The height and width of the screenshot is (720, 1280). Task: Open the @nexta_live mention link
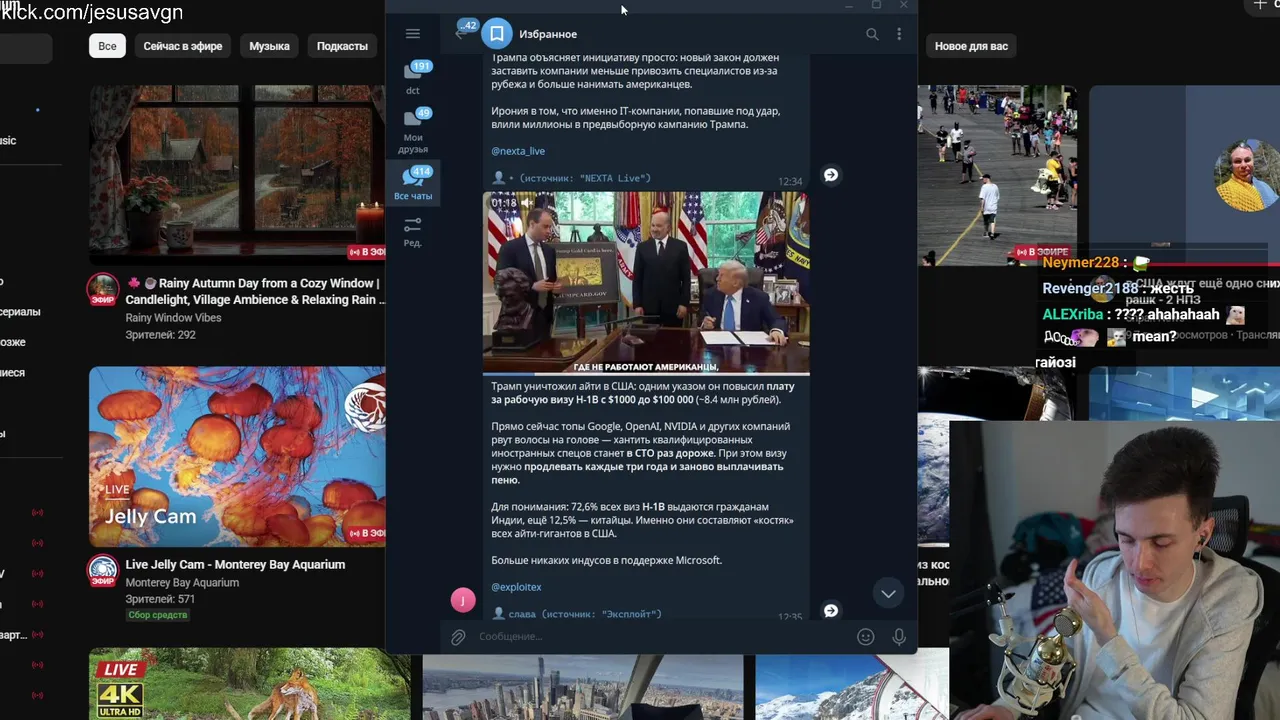click(518, 151)
